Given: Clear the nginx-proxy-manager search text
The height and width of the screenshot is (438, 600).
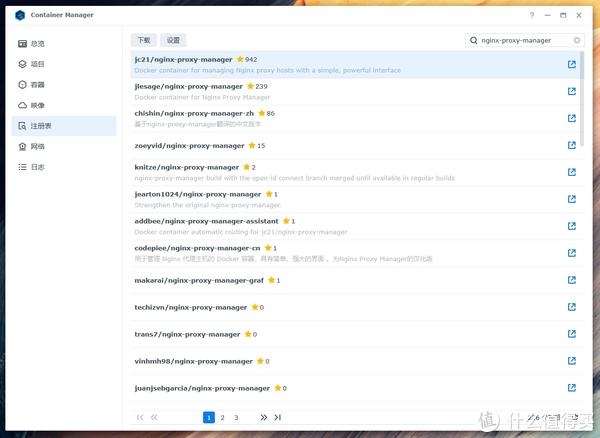Looking at the screenshot, I should tap(577, 40).
